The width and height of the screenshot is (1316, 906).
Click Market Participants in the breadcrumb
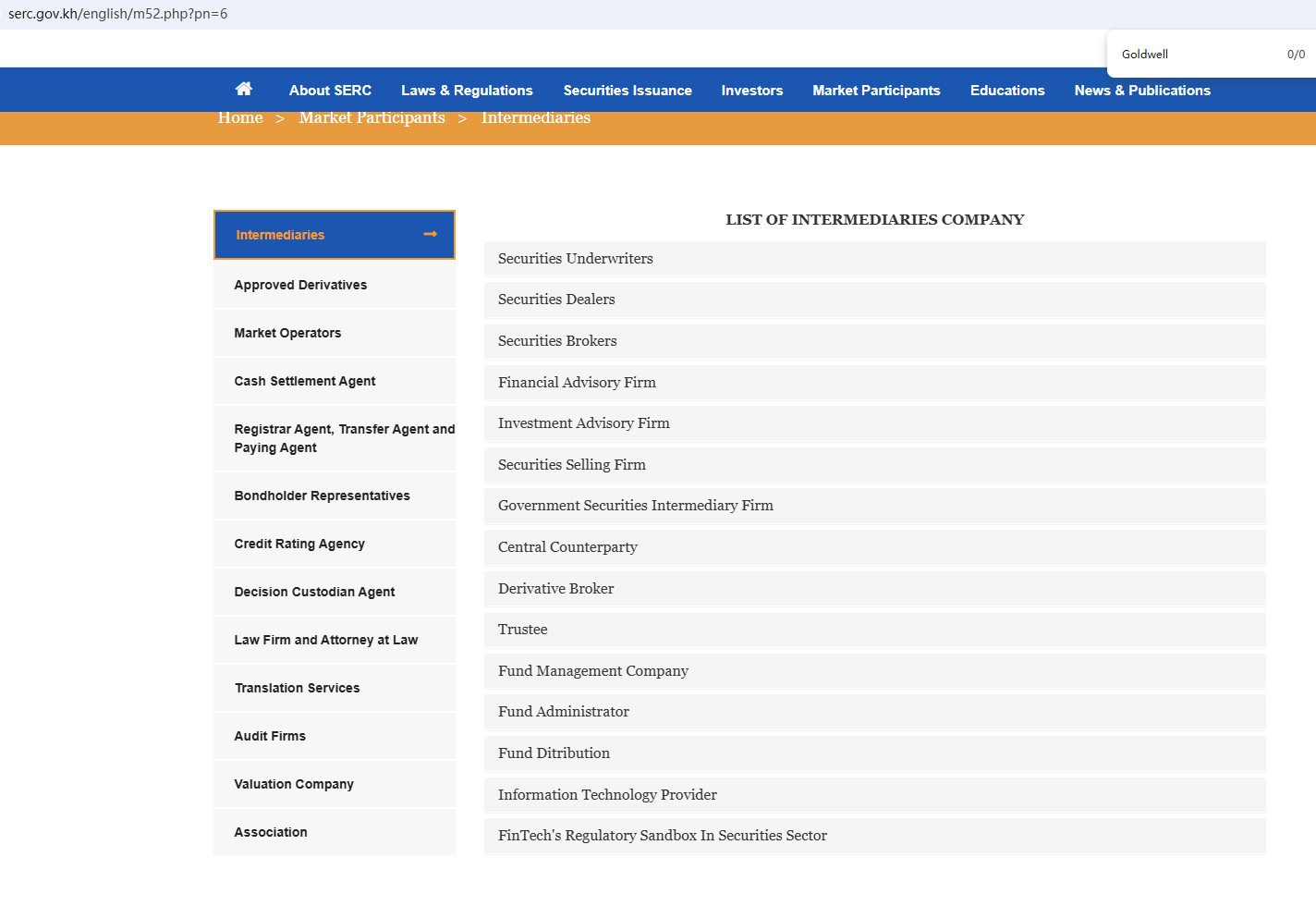click(x=372, y=118)
